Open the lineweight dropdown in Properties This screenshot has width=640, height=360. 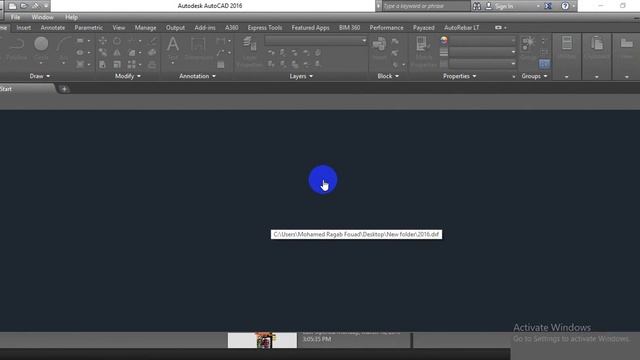pyautogui.click(x=482, y=52)
